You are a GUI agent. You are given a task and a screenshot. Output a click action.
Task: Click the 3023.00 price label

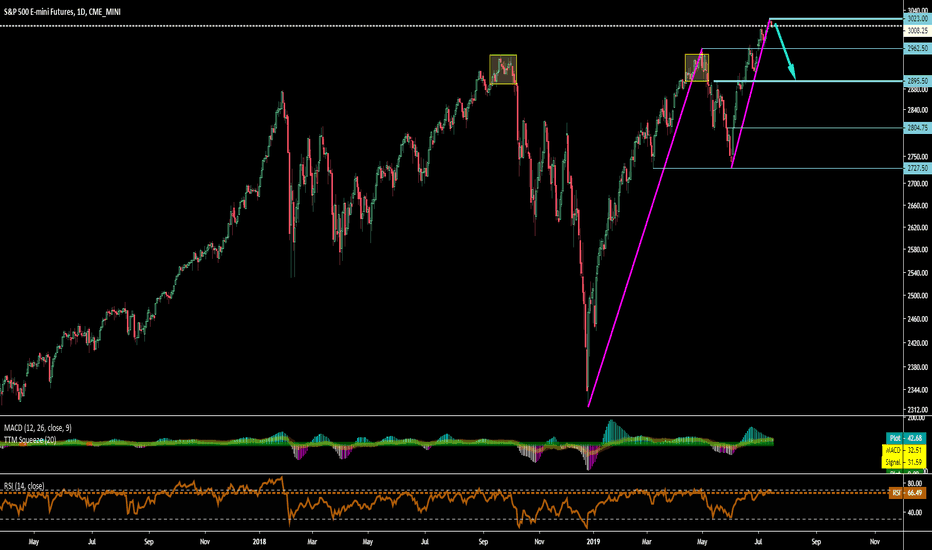[x=917, y=19]
